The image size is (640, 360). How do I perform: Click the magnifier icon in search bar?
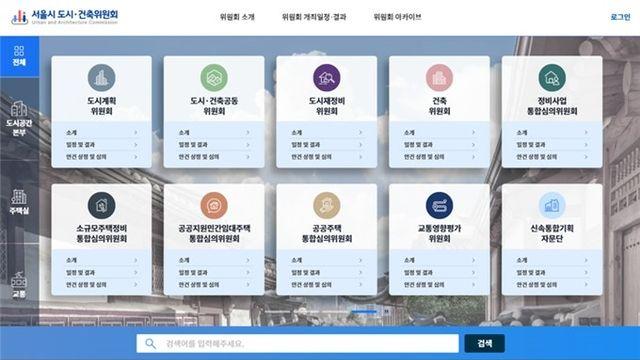(x=150, y=344)
